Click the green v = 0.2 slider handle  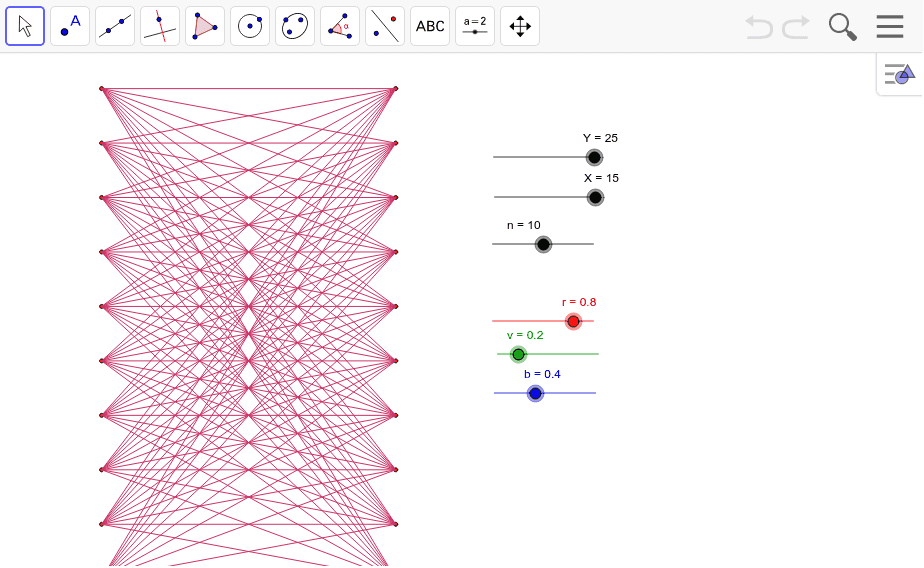pyautogui.click(x=518, y=354)
